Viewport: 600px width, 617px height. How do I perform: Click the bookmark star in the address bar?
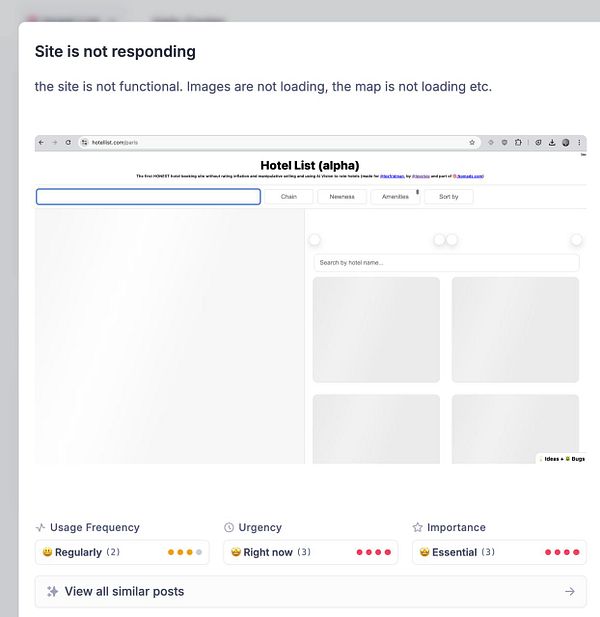point(472,142)
